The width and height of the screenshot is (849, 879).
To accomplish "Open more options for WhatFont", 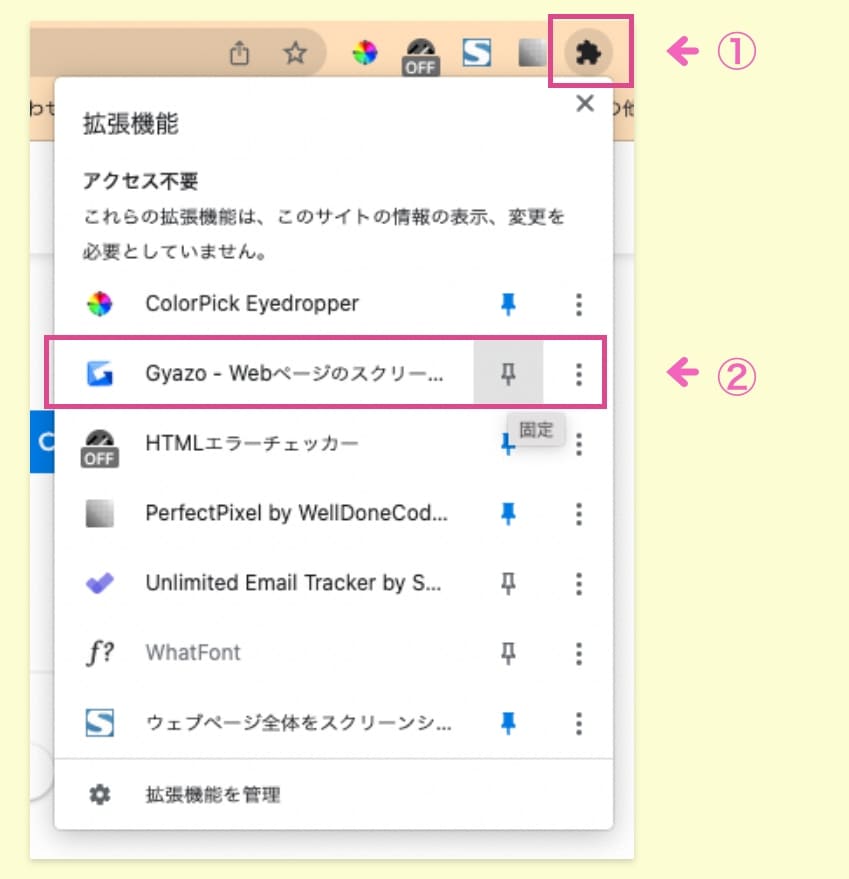I will click(x=579, y=653).
